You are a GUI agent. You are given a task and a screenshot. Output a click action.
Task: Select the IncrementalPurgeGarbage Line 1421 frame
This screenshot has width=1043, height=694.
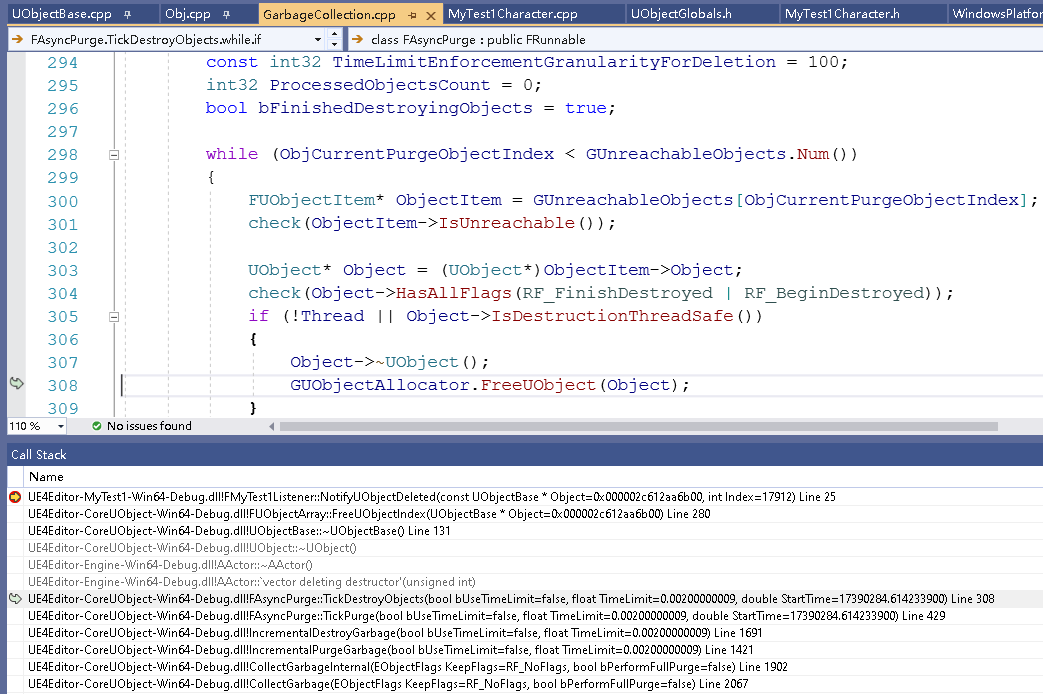[x=391, y=650]
